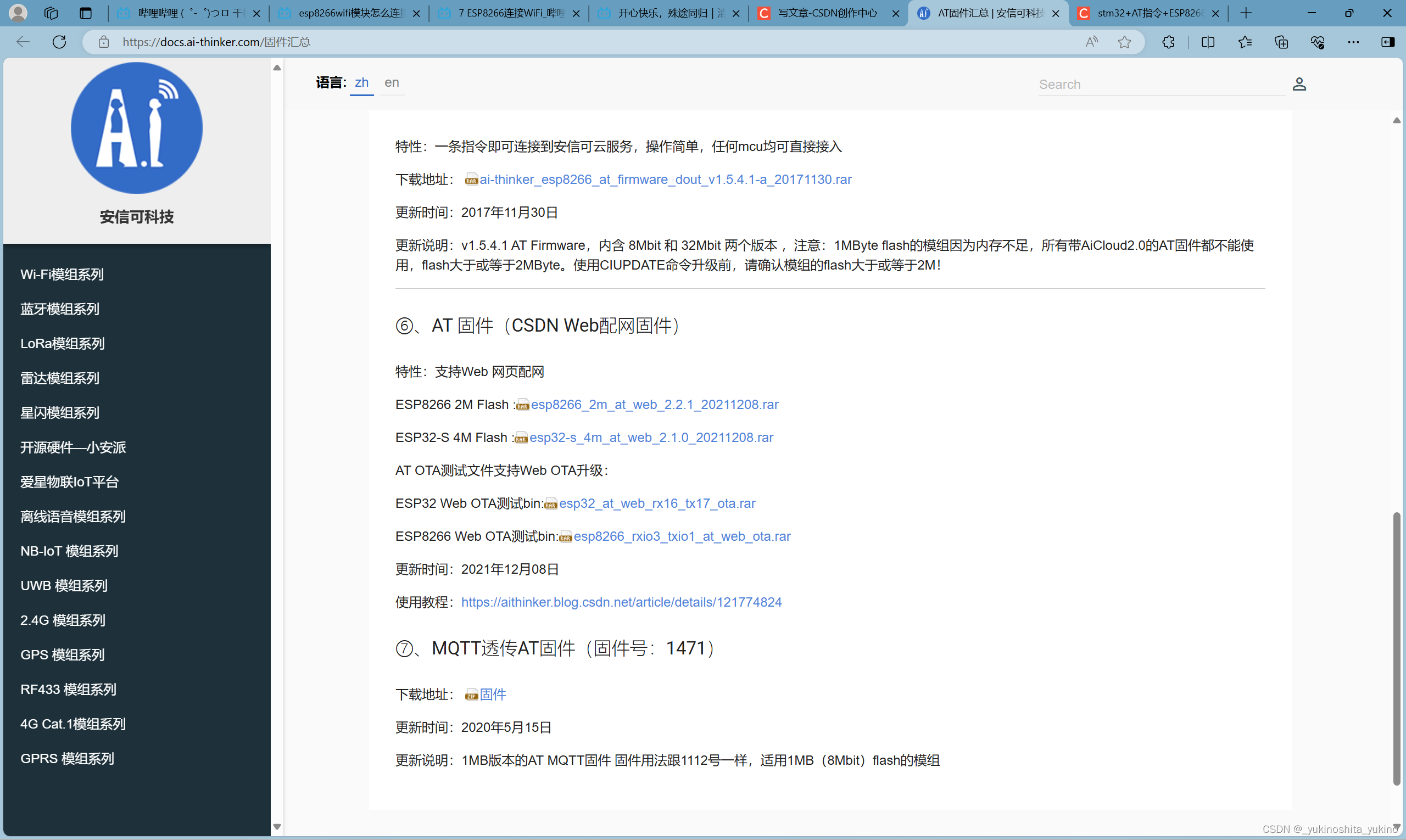This screenshot has height=840, width=1406.
Task: Open 蓝牙模组系列 in sidebar
Action: pyautogui.click(x=59, y=309)
